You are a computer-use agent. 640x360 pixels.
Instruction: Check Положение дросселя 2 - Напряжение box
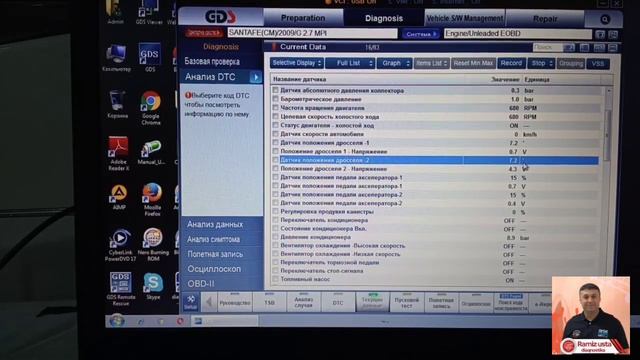click(276, 169)
